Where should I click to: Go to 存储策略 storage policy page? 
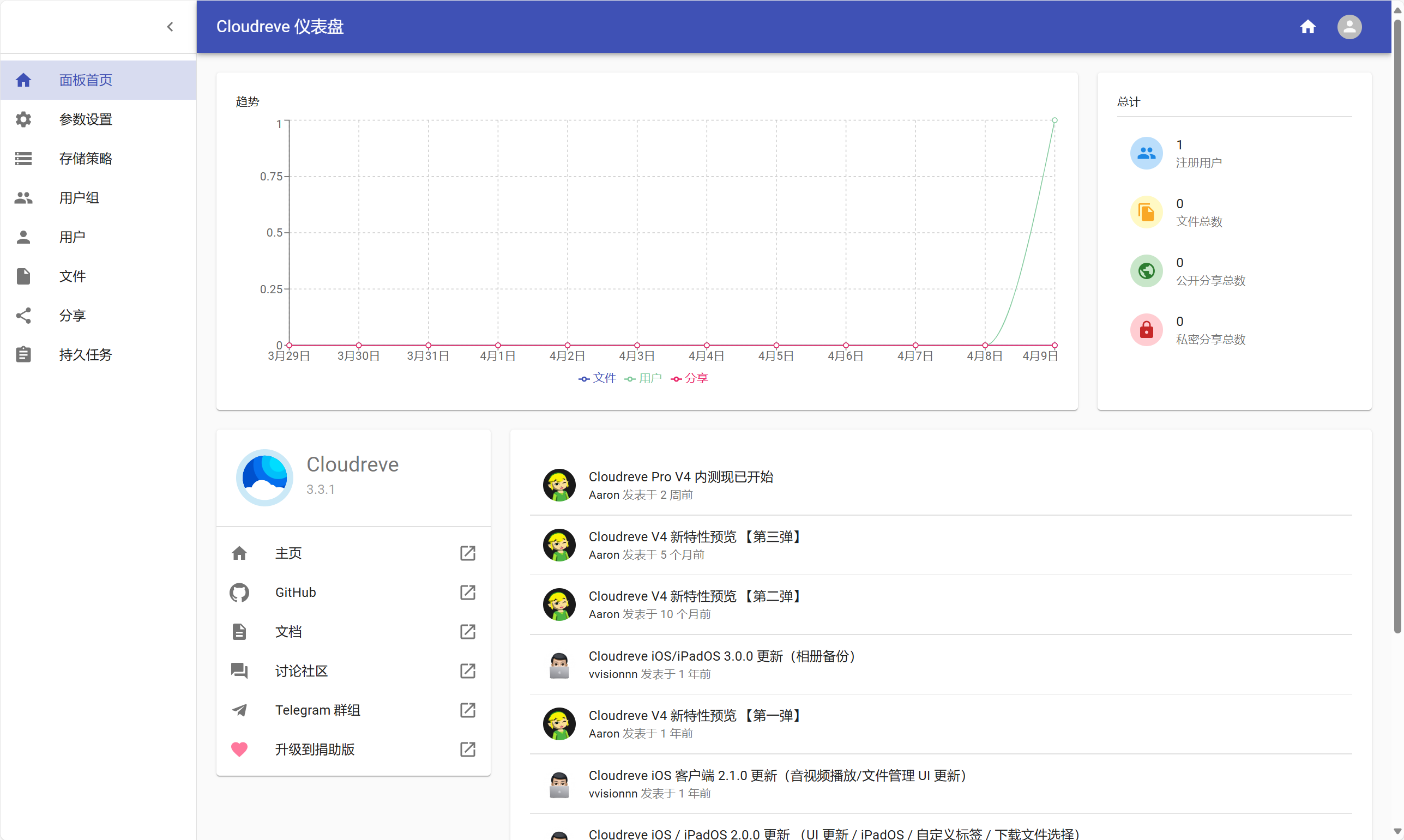[x=86, y=159]
